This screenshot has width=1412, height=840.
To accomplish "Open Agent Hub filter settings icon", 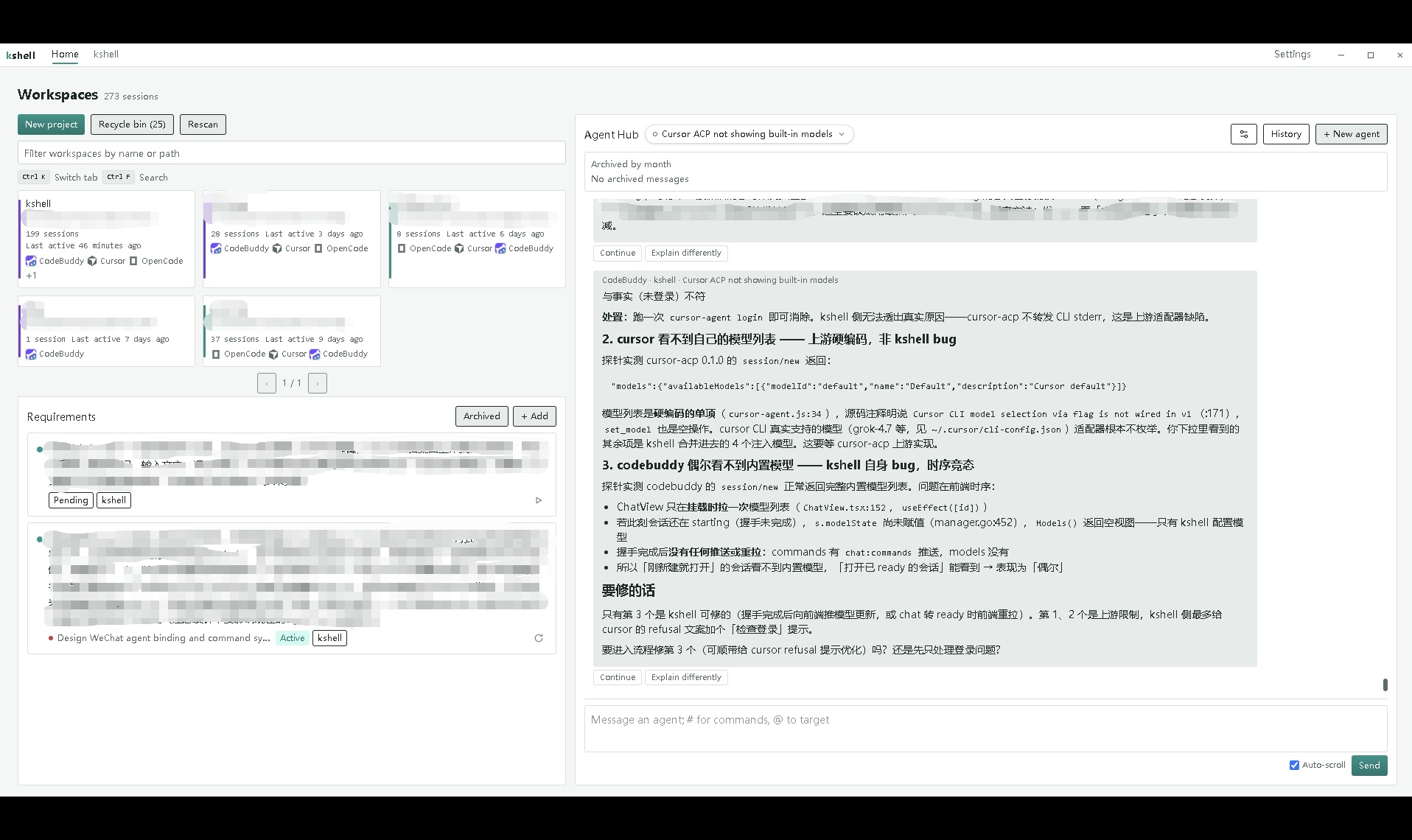I will 1243,134.
